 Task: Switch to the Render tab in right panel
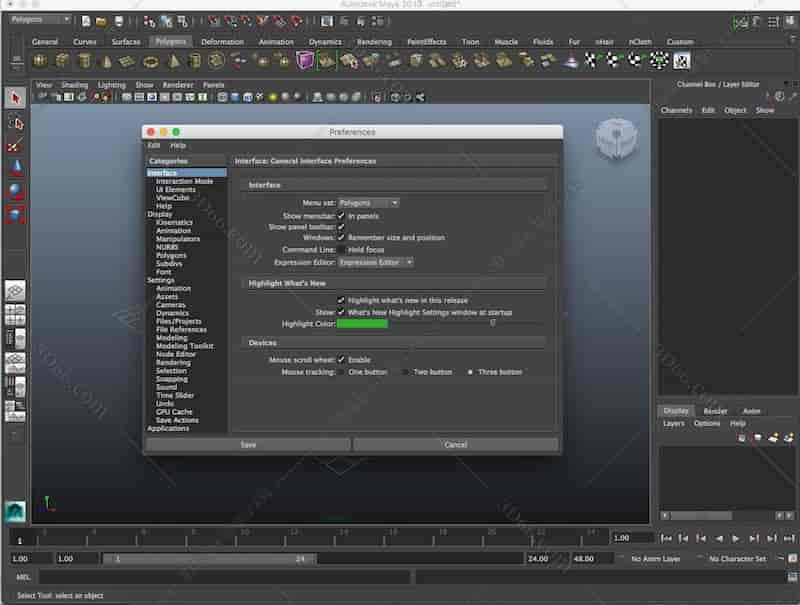point(714,410)
